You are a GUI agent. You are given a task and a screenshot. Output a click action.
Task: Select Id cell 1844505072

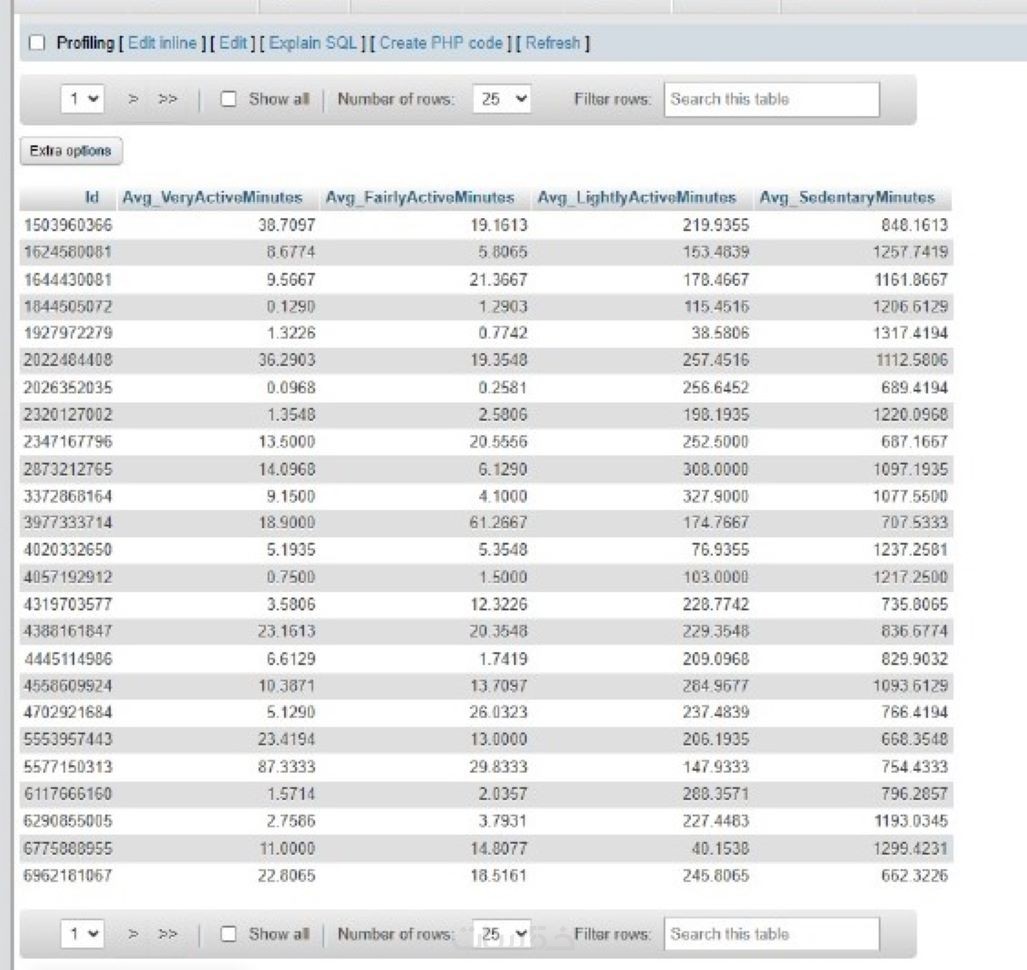[x=68, y=307]
